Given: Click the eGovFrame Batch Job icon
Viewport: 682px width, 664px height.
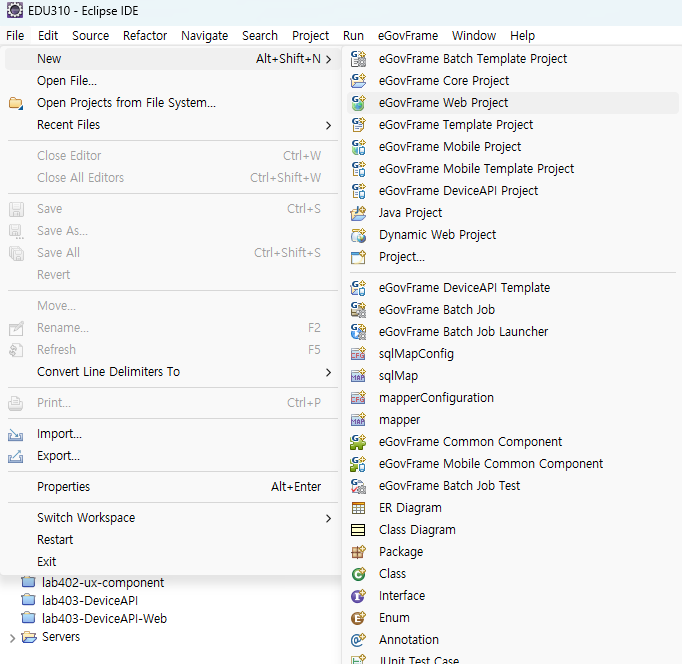Looking at the screenshot, I should [x=358, y=310].
